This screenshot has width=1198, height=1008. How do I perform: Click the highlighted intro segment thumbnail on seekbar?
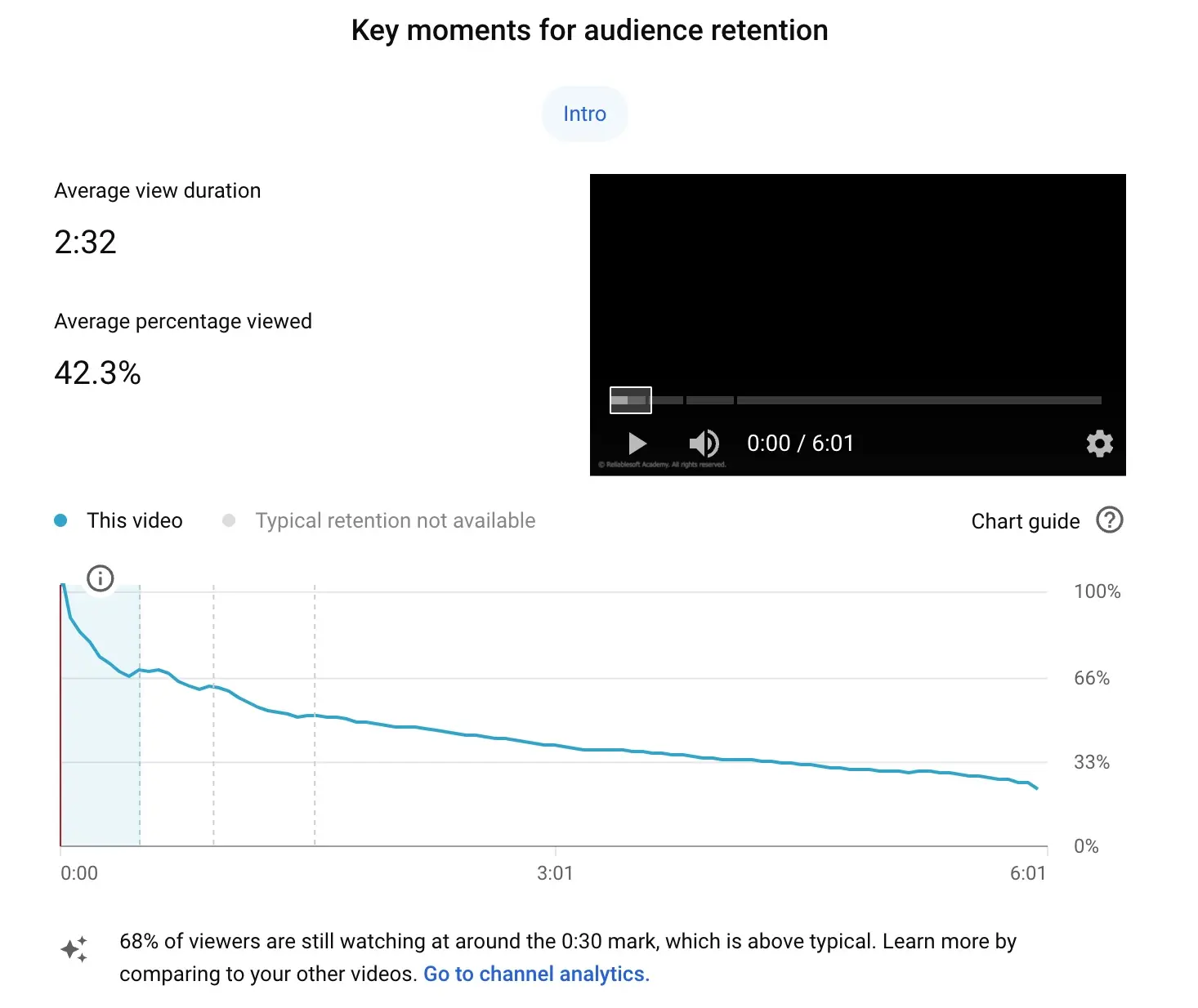tap(630, 400)
